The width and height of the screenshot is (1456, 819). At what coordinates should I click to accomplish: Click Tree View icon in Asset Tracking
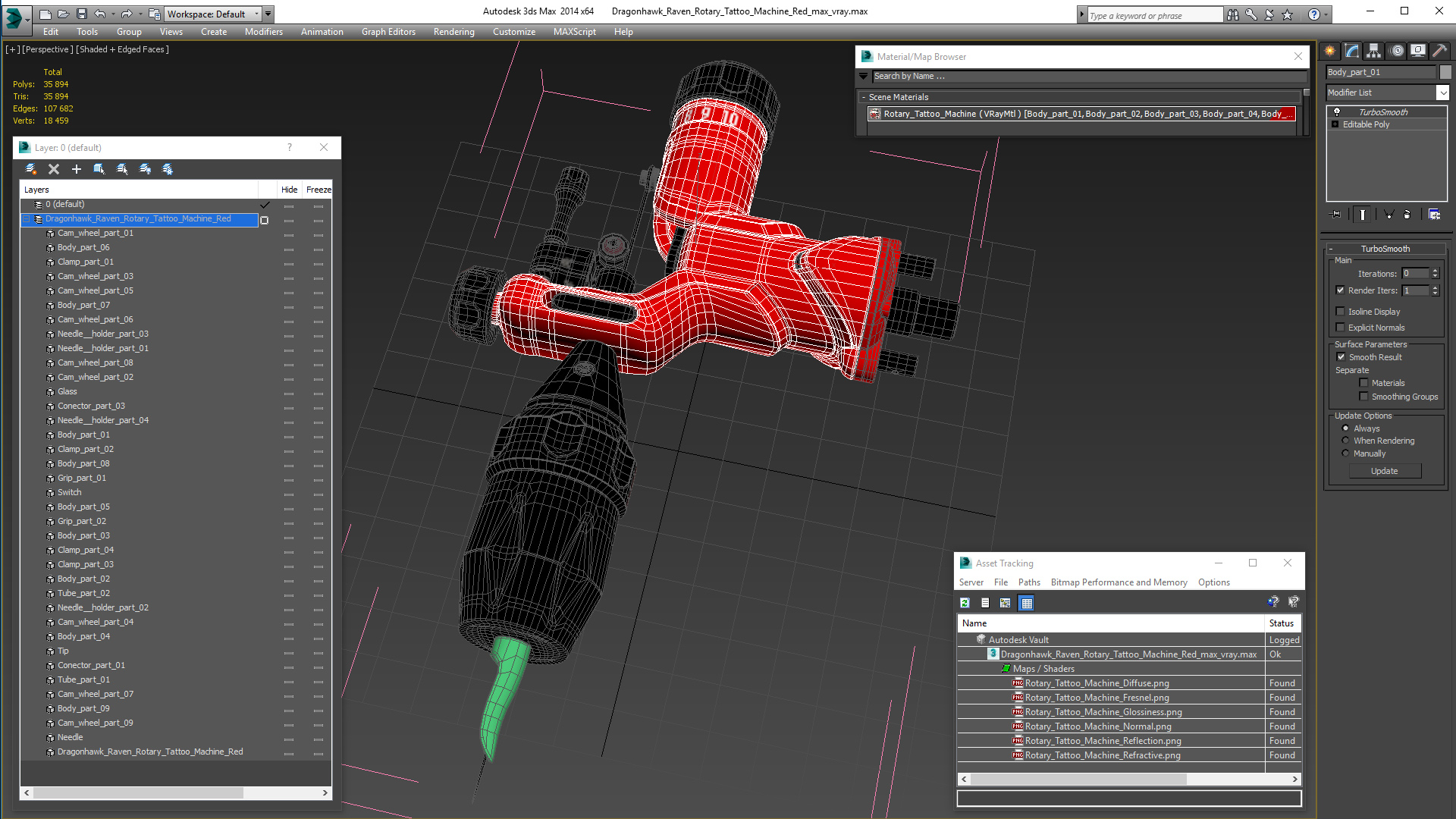point(1005,603)
